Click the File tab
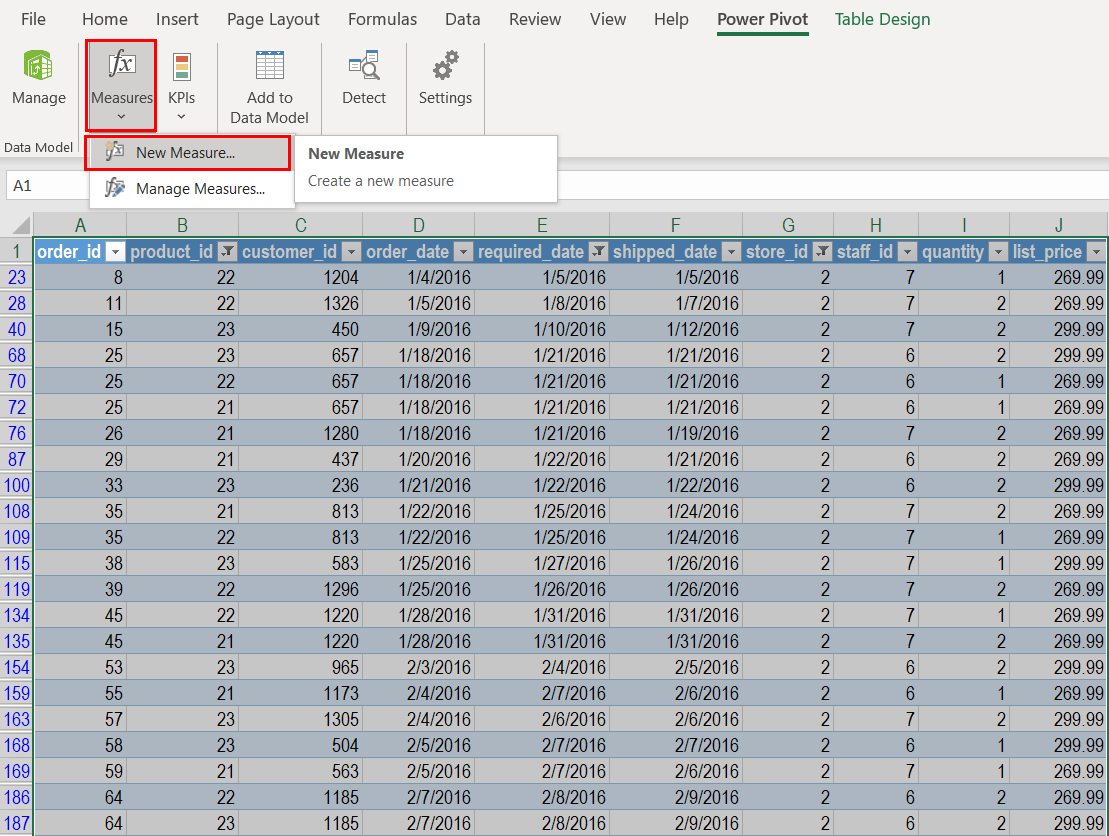Screen dimensions: 1109x836 (x=33, y=19)
